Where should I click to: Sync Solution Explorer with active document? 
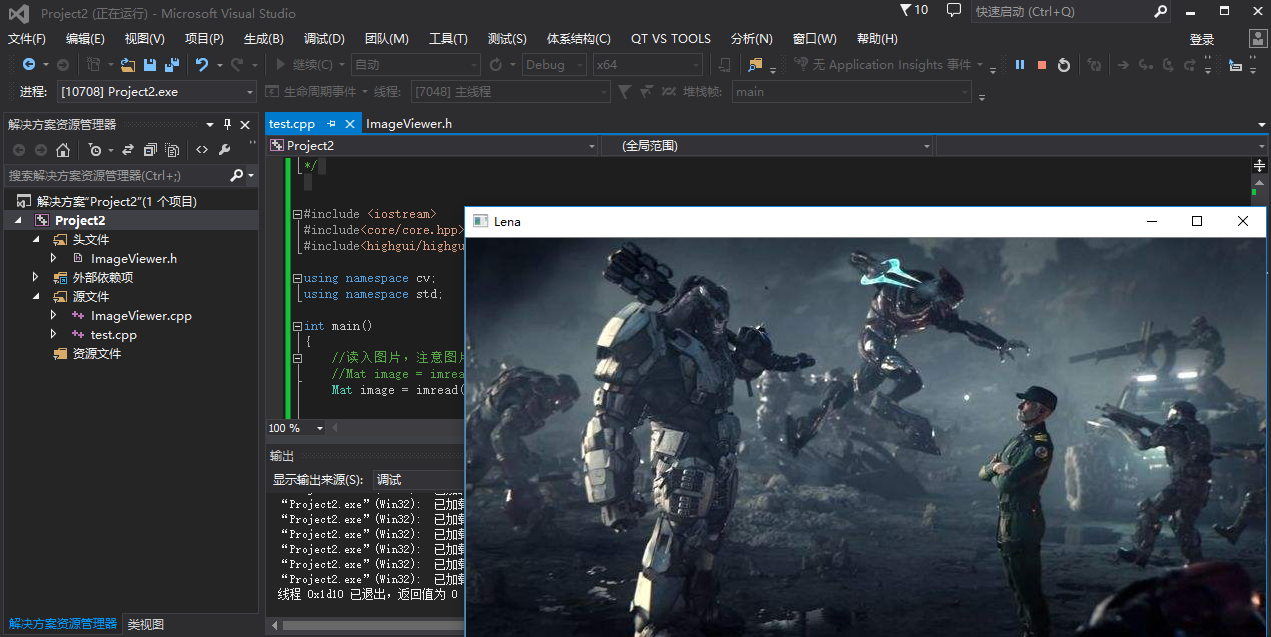click(x=127, y=150)
